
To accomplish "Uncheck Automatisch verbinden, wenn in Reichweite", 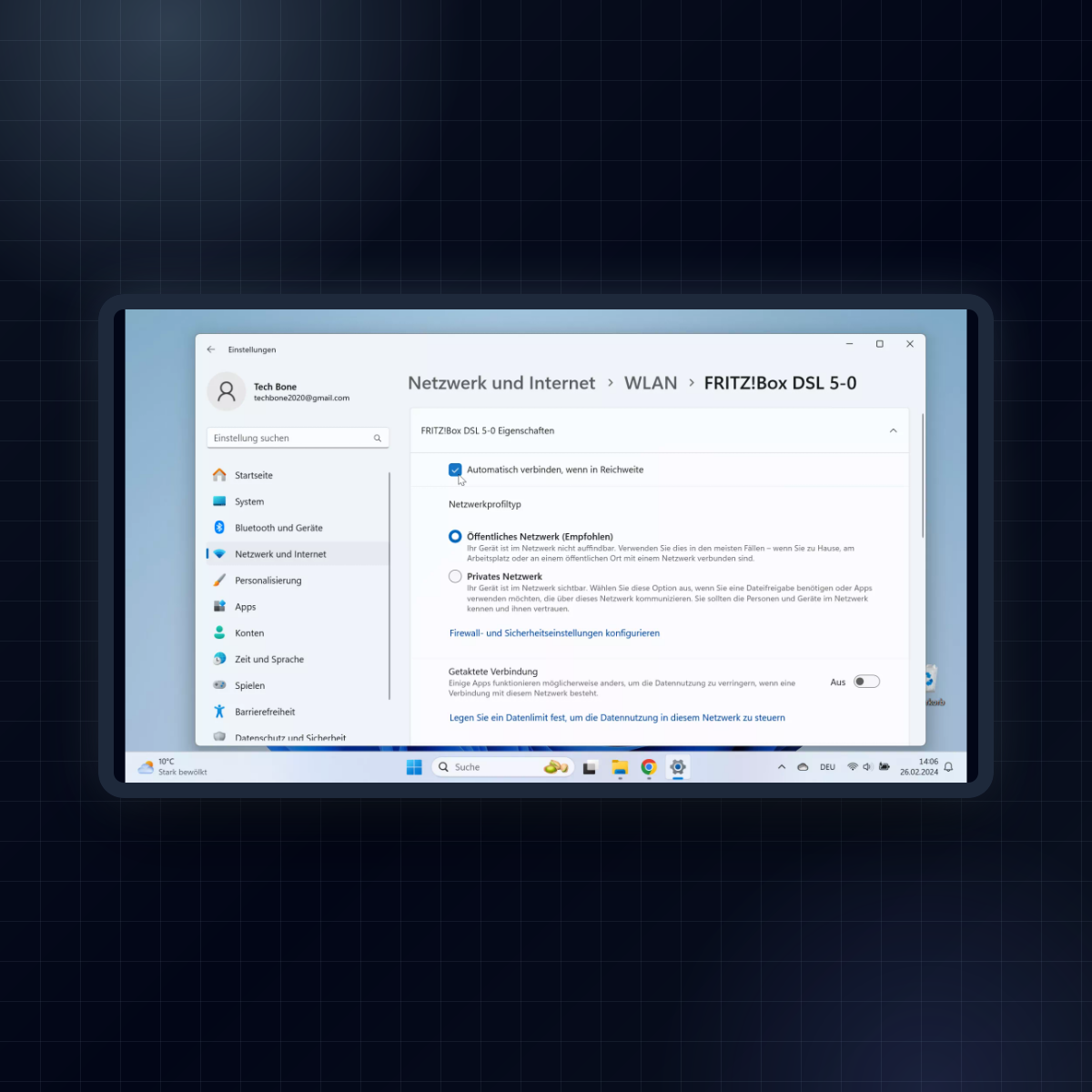I will 455,470.
